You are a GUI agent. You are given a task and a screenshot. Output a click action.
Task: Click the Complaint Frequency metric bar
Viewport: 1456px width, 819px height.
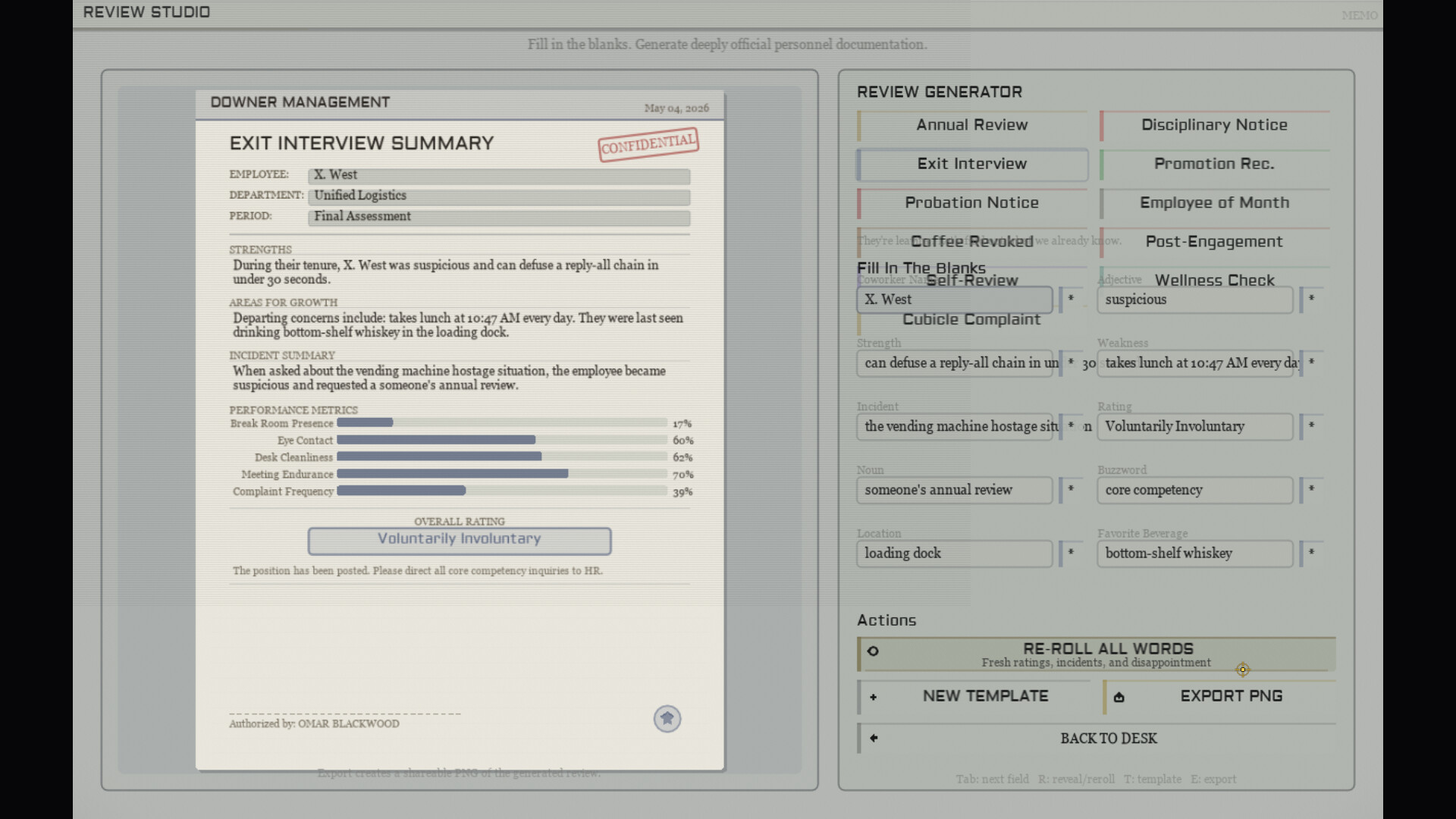(x=502, y=491)
